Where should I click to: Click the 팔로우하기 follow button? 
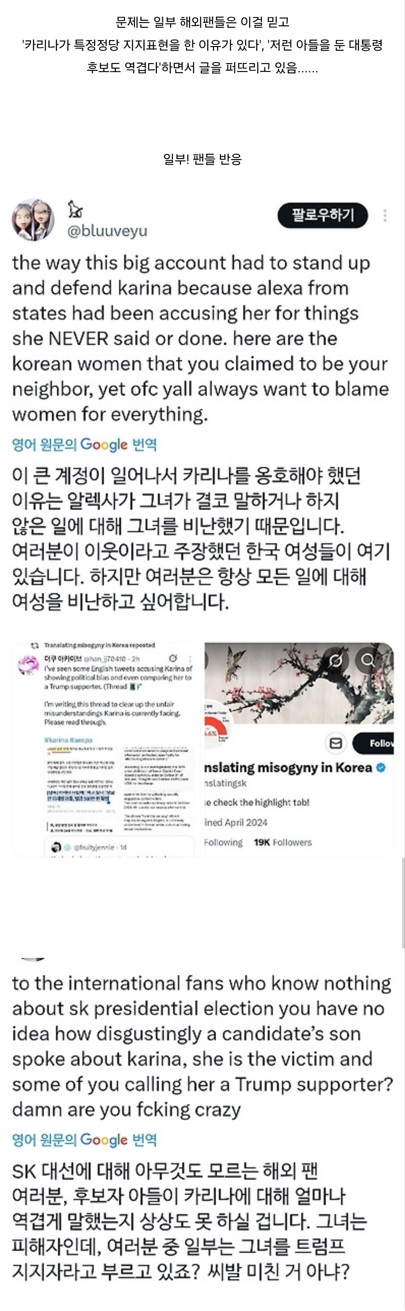coord(322,215)
